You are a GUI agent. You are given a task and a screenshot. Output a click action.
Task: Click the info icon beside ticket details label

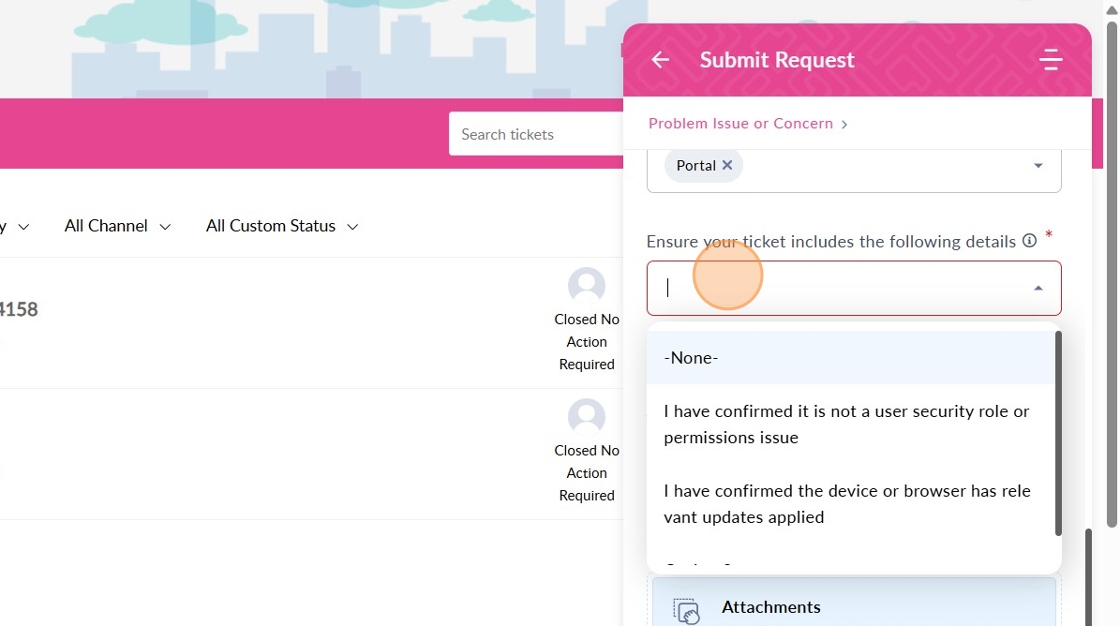click(x=1029, y=241)
